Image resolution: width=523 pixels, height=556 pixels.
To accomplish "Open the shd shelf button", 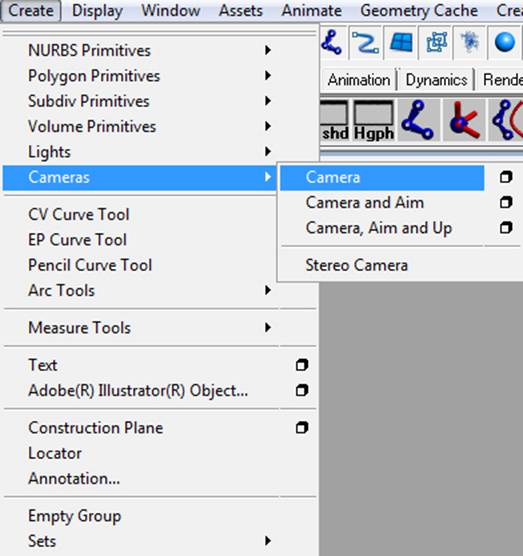I will click(334, 121).
